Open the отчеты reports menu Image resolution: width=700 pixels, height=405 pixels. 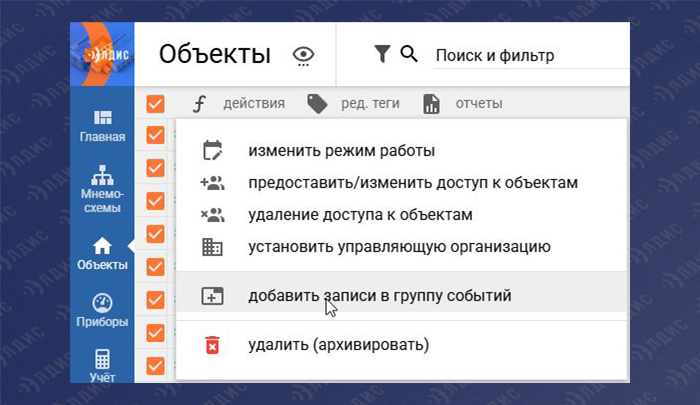tap(479, 104)
